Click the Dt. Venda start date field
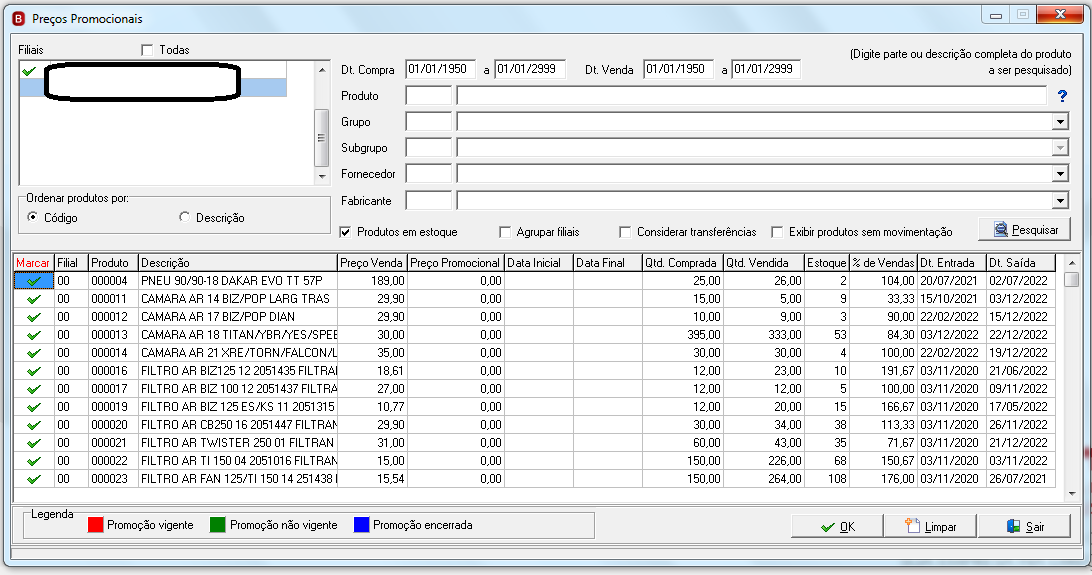This screenshot has height=575, width=1092. point(678,69)
